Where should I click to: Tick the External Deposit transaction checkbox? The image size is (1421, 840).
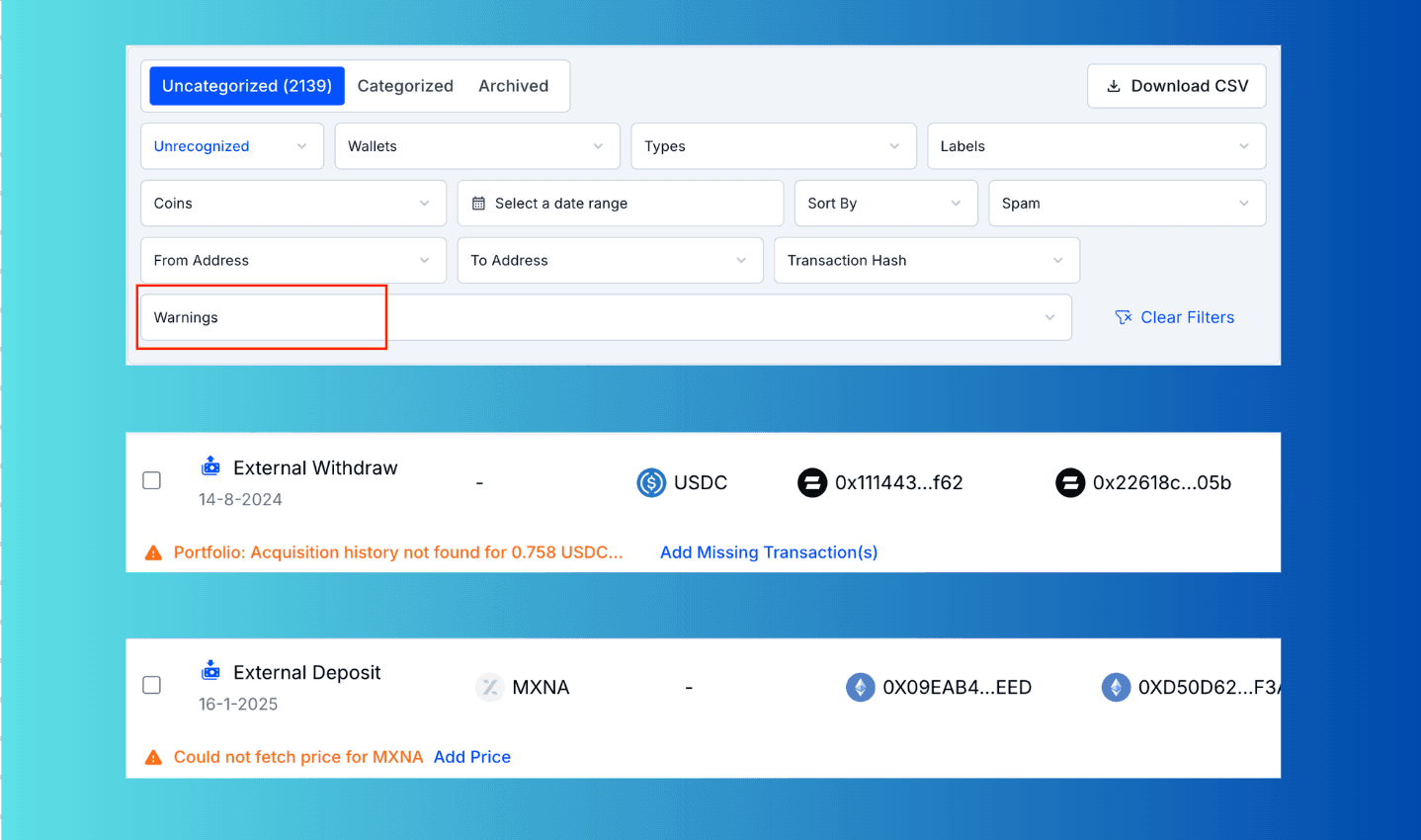click(x=152, y=685)
